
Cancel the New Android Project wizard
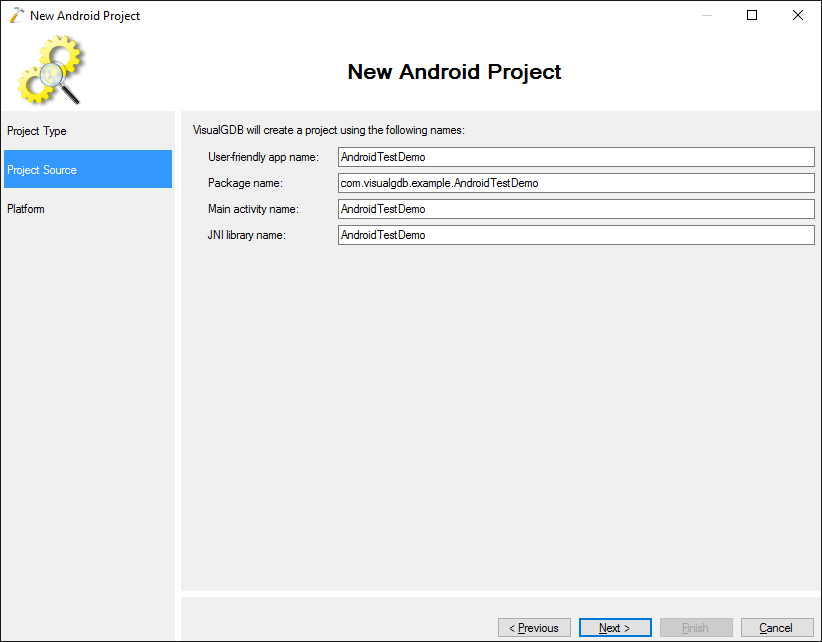[x=777, y=627]
